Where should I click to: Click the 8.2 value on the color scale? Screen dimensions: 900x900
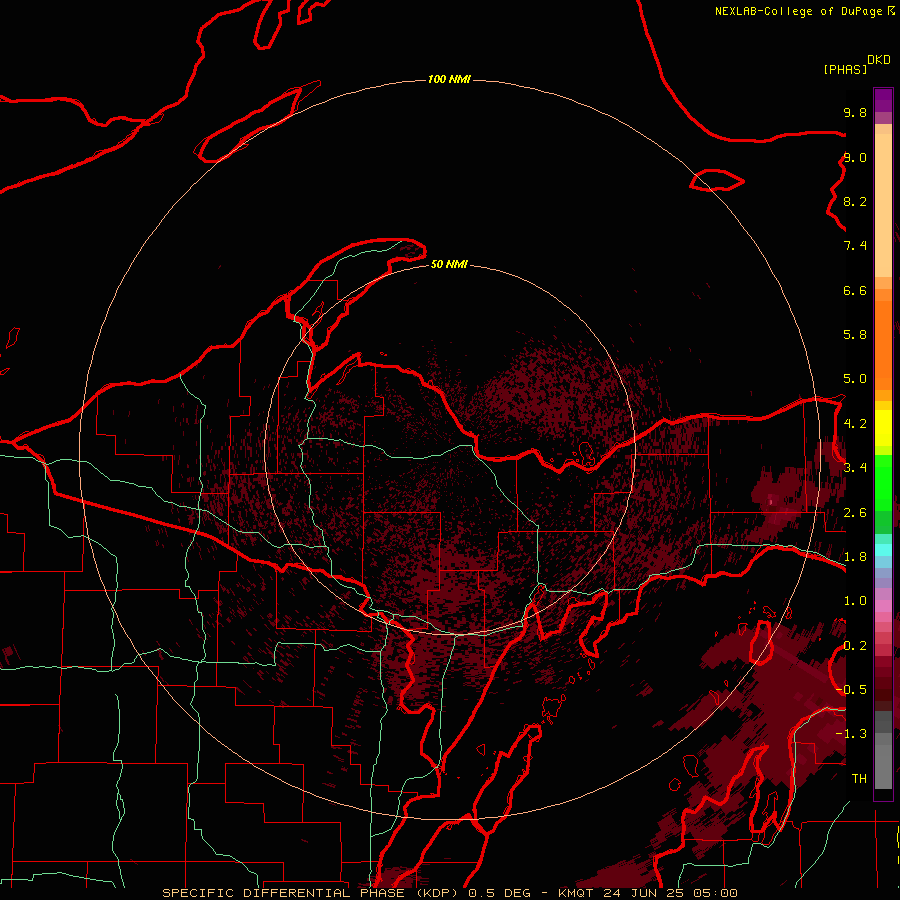pos(855,201)
